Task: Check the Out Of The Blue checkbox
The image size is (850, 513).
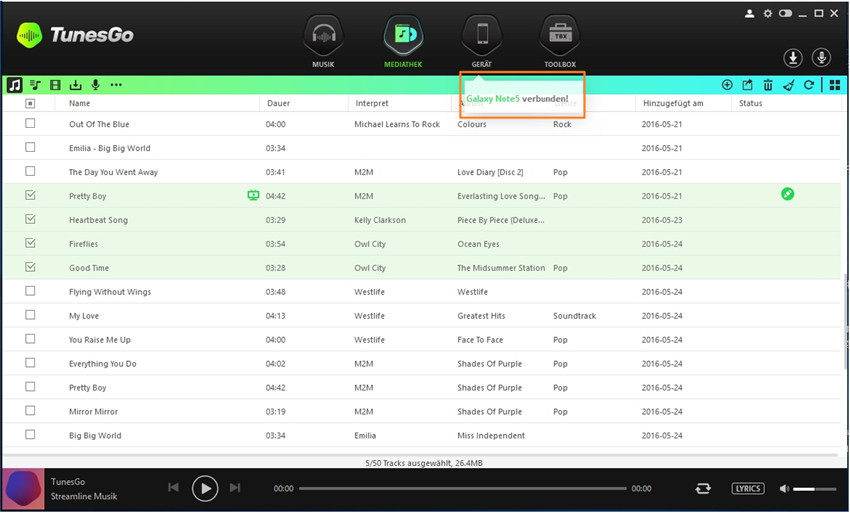Action: point(30,123)
